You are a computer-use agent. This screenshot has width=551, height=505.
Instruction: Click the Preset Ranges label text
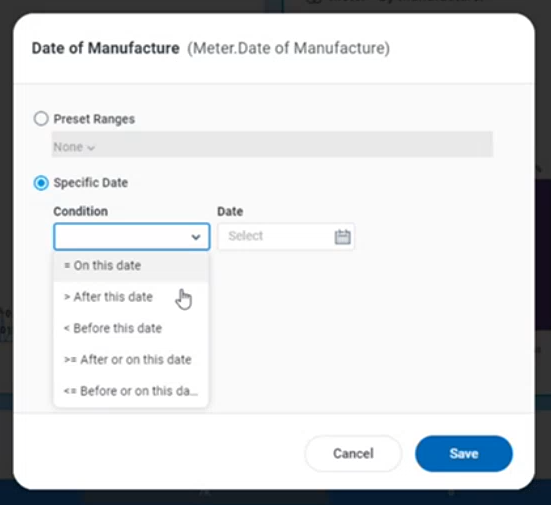tap(94, 119)
